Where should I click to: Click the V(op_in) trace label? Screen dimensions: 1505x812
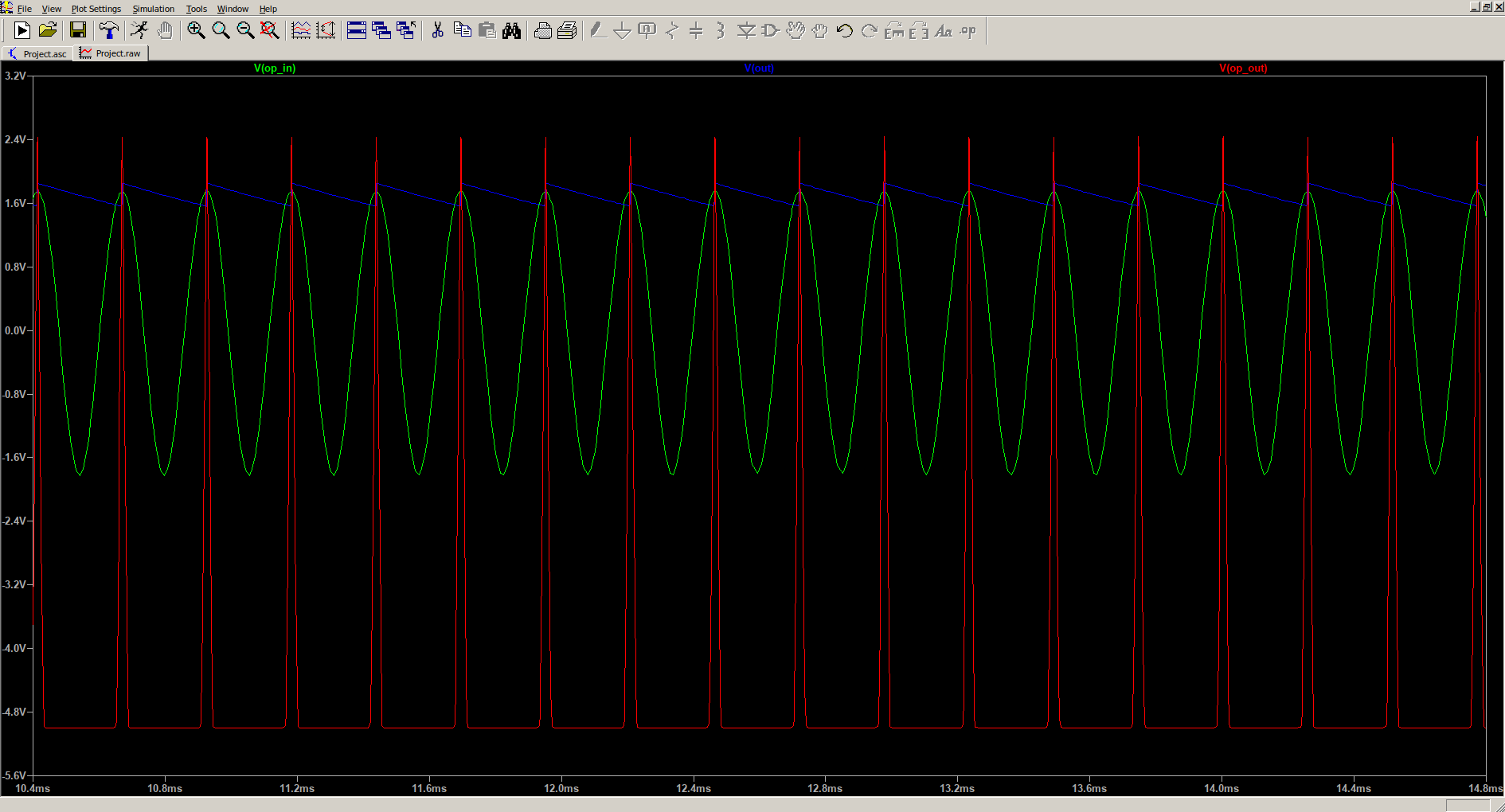[x=274, y=68]
